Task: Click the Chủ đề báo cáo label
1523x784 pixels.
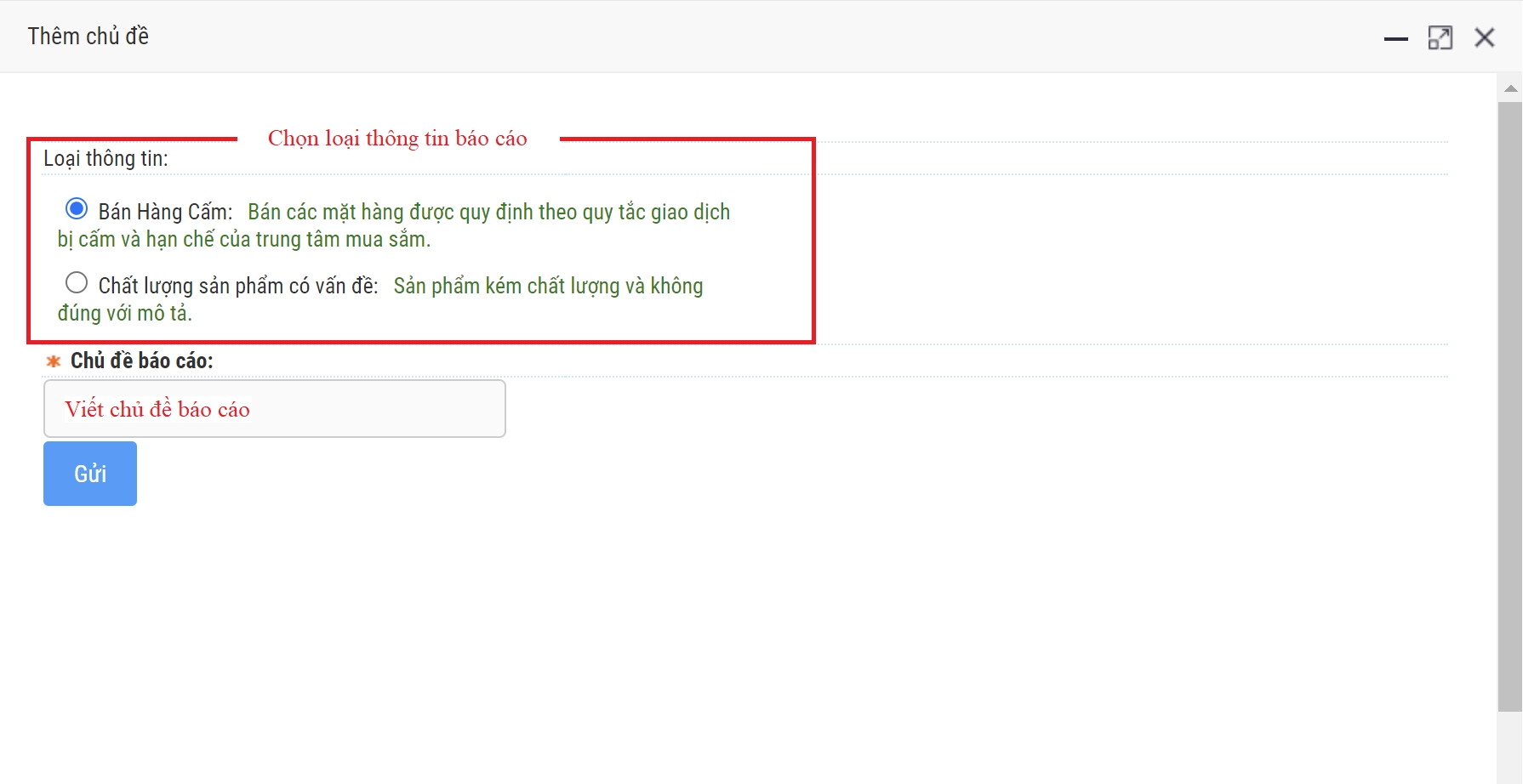Action: pos(141,361)
